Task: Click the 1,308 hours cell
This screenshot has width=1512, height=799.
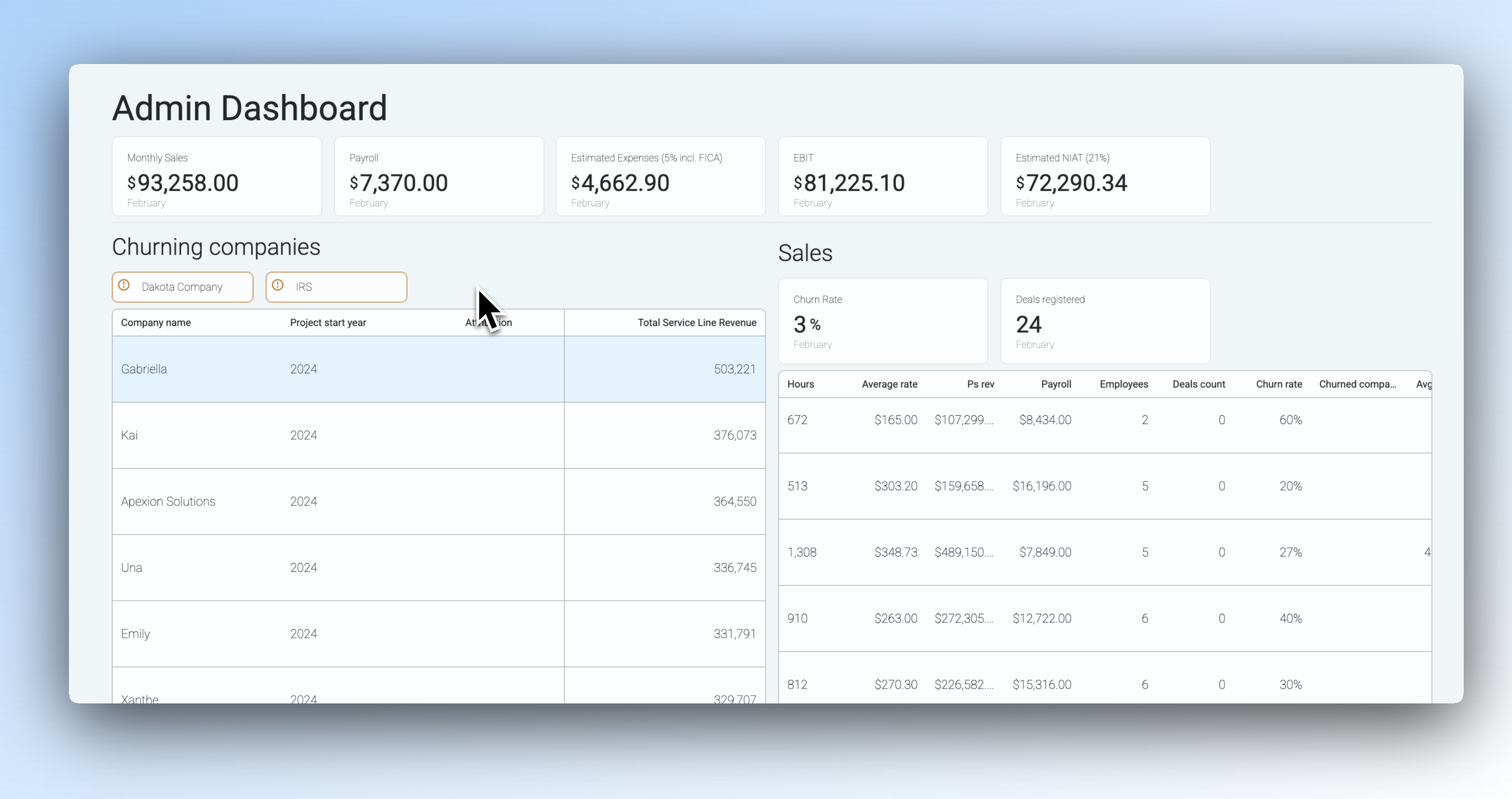Action: 802,552
